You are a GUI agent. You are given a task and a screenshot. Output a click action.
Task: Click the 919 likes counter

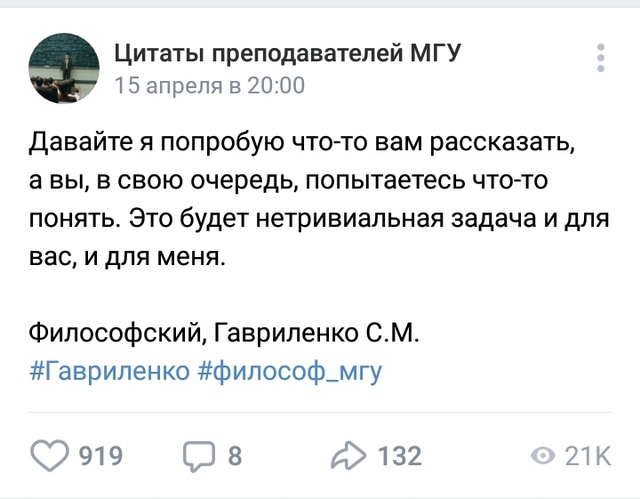(100, 457)
